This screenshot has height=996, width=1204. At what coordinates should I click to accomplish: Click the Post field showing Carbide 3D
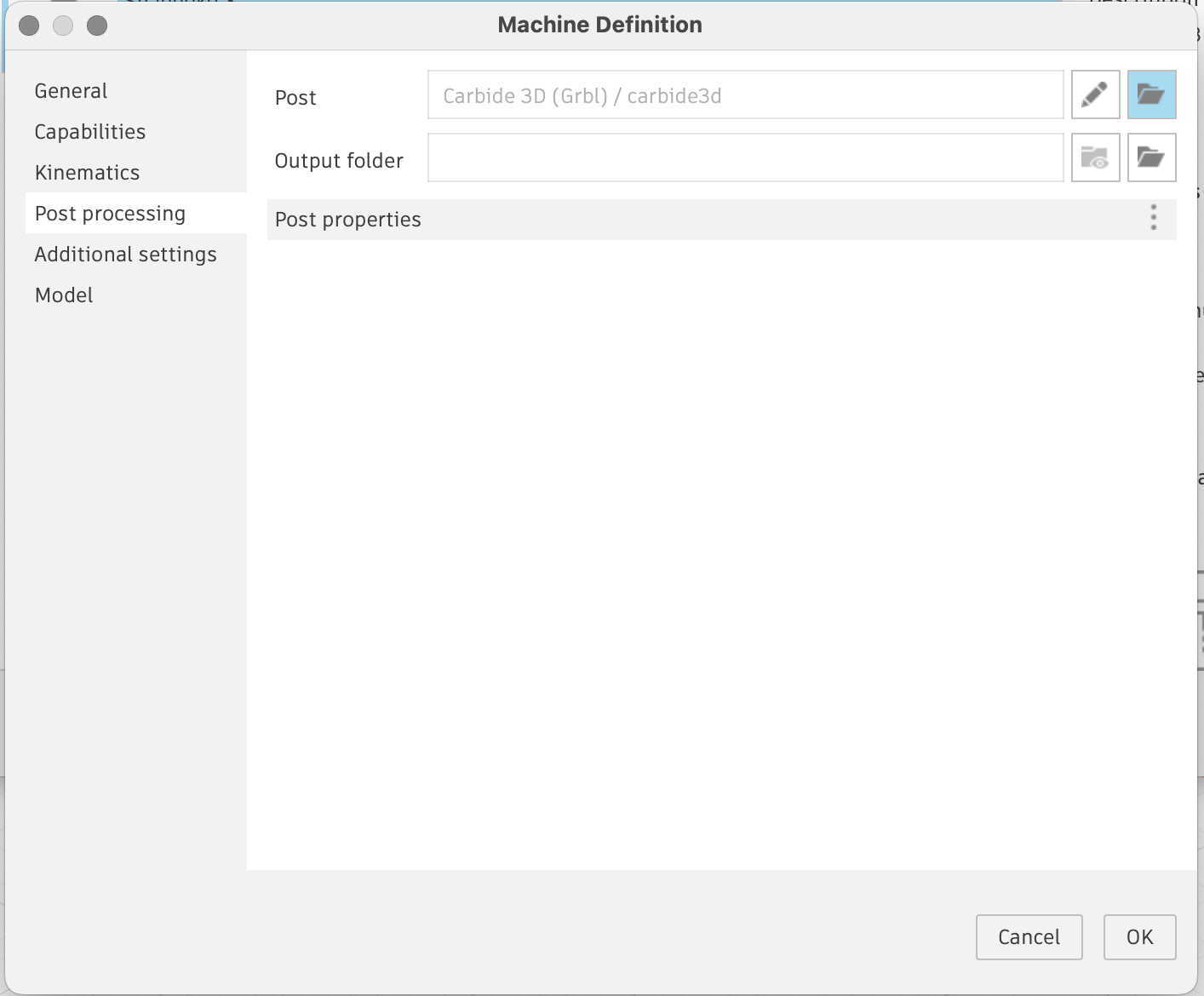(746, 94)
